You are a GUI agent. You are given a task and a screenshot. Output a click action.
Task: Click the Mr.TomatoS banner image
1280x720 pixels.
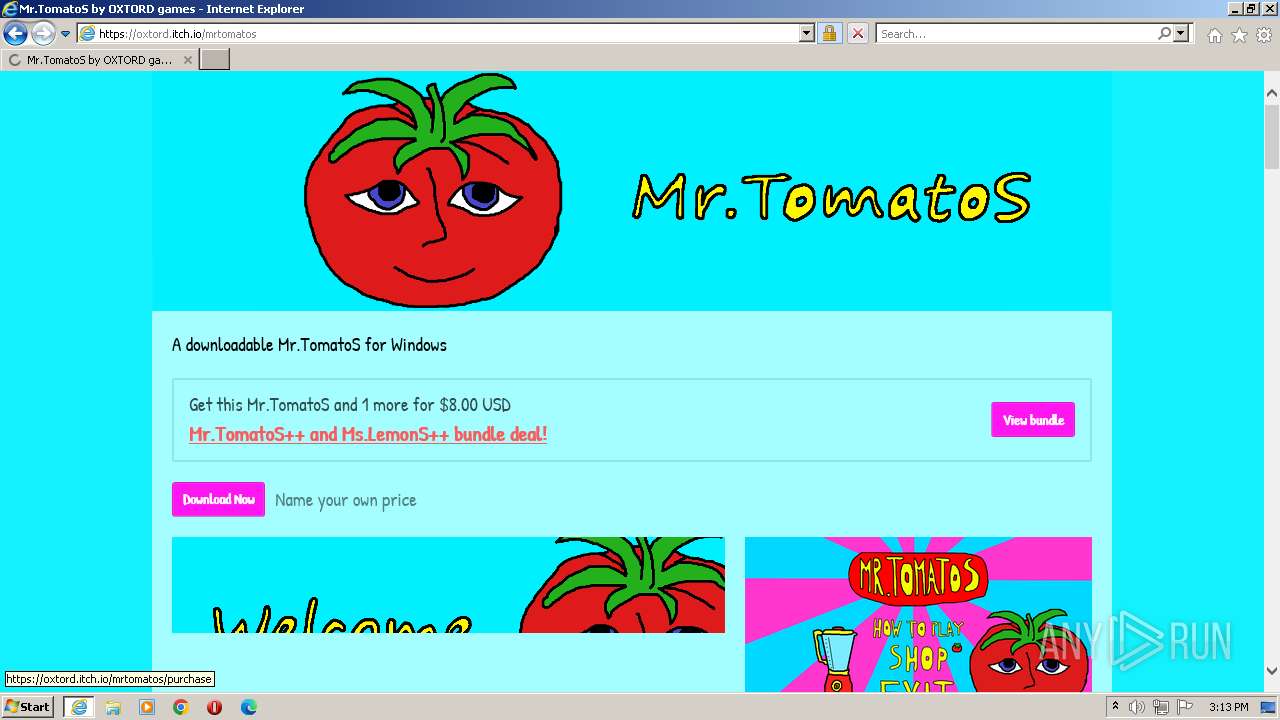click(632, 190)
